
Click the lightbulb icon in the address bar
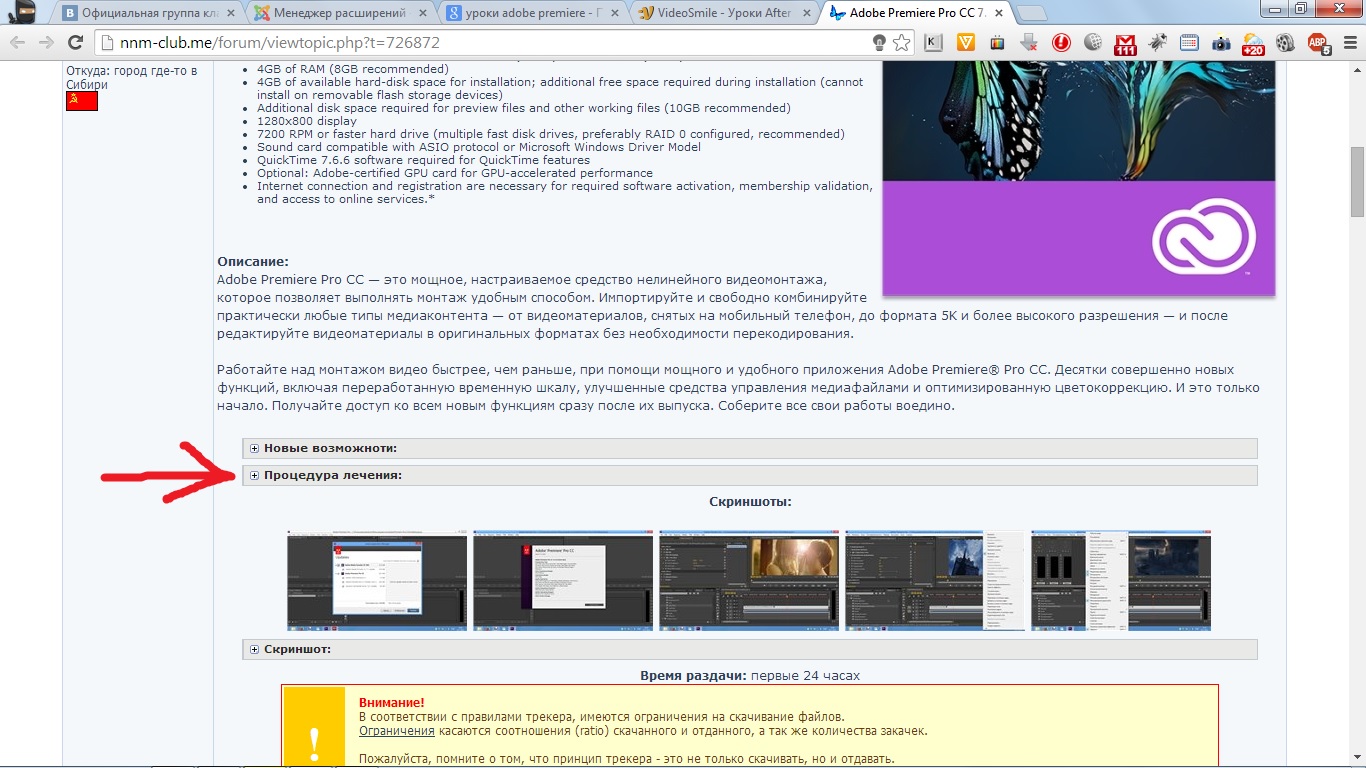pyautogui.click(x=879, y=43)
